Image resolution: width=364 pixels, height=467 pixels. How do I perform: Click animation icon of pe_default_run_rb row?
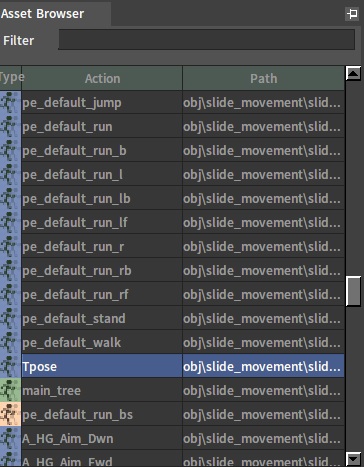tap(10, 270)
